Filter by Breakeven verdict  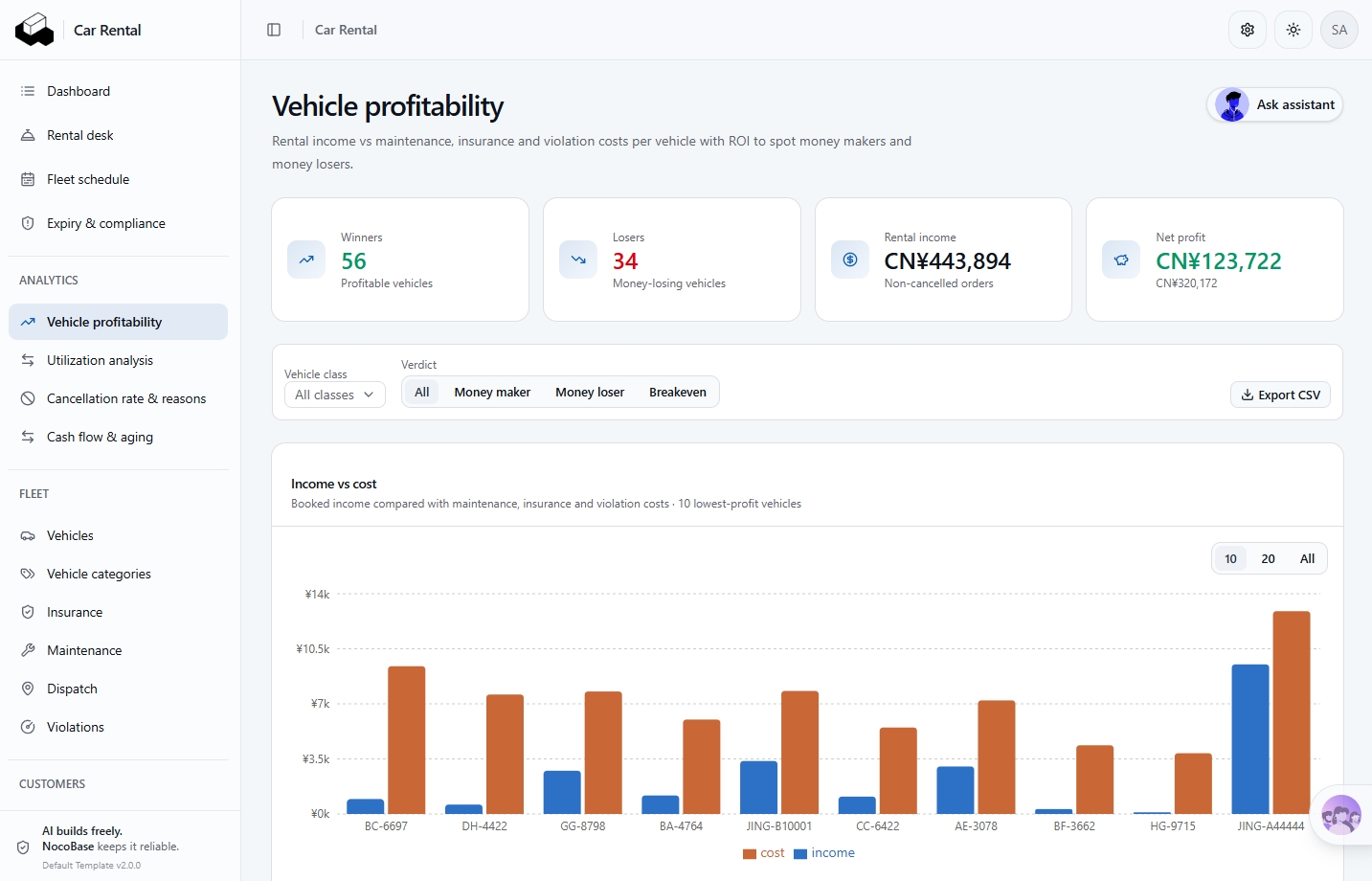pos(678,392)
